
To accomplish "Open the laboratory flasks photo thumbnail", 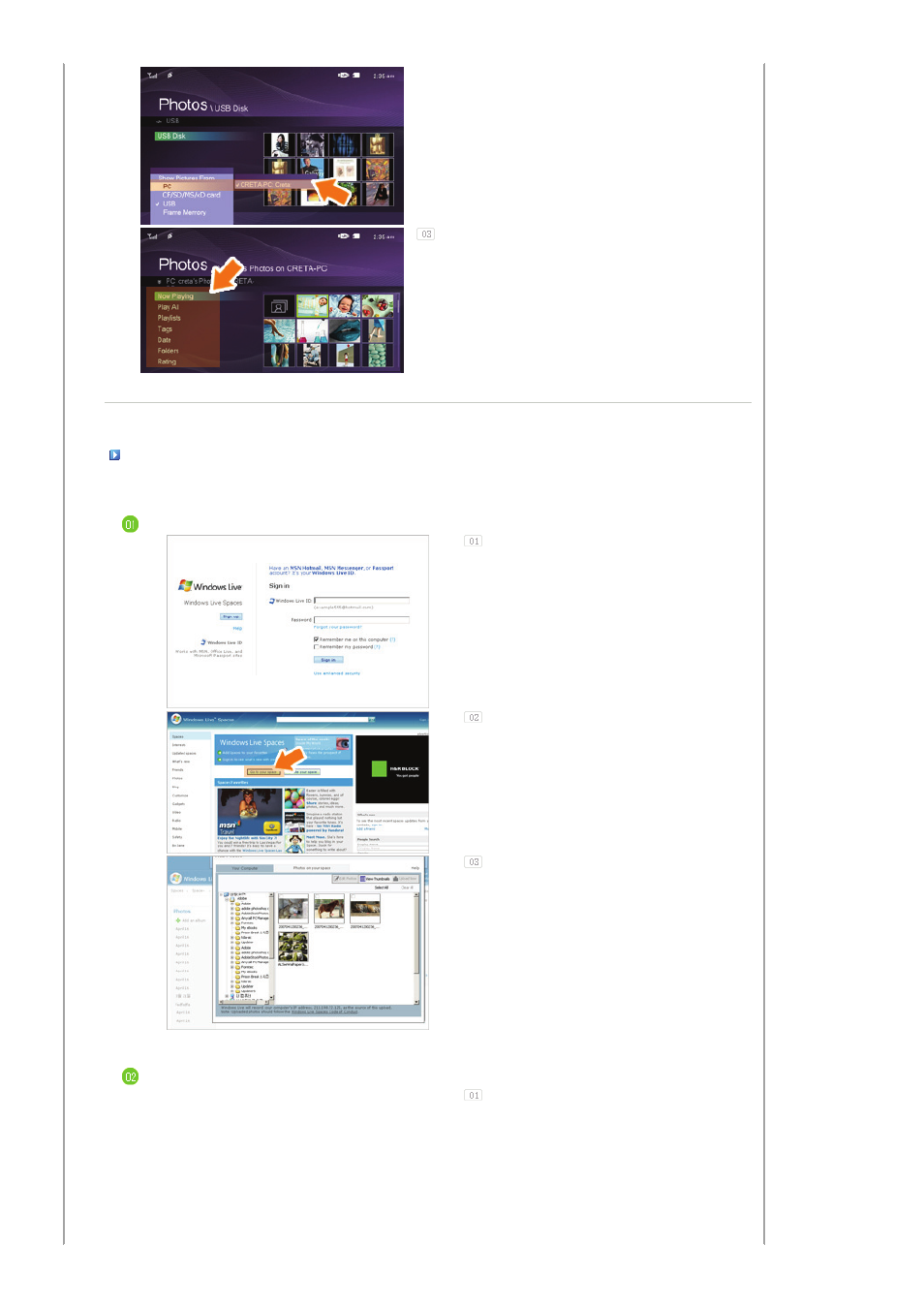I will pyautogui.click(x=312, y=330).
